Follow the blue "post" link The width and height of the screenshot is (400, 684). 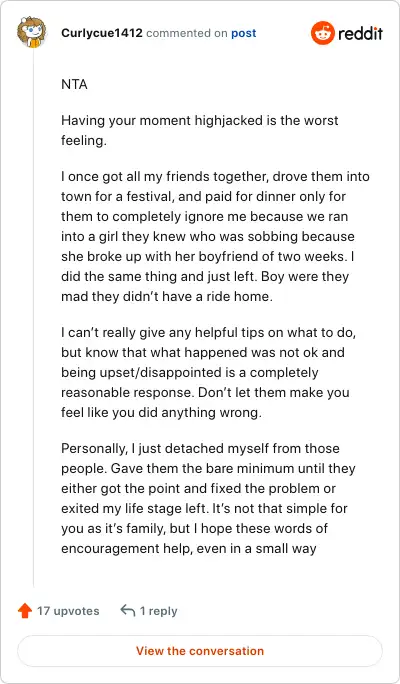click(x=243, y=33)
